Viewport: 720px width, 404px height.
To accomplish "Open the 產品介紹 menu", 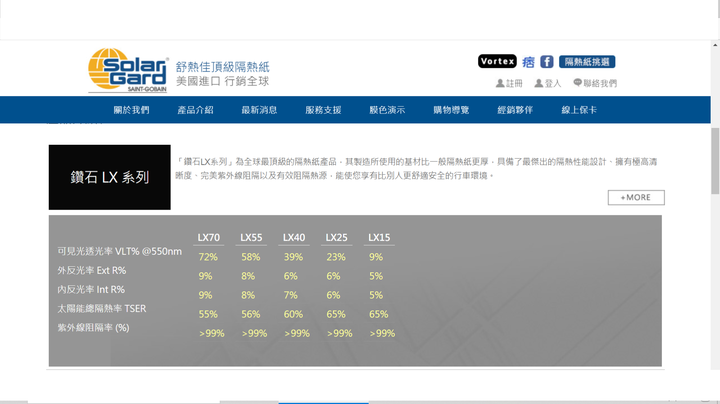I will point(195,110).
